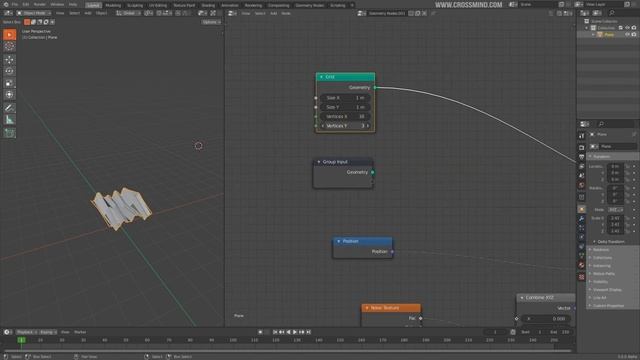Screen dimensions: 640x360
Task: Toggle use preview range clock icon
Action: [x=513, y=332]
